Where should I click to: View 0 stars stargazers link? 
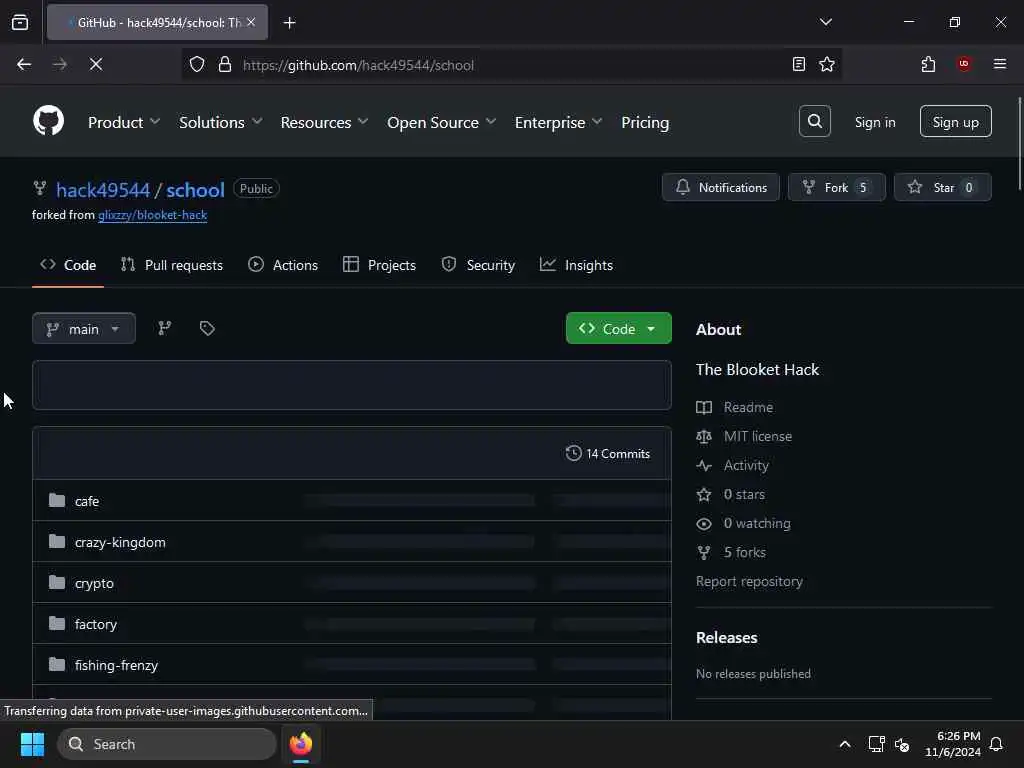[x=744, y=494]
